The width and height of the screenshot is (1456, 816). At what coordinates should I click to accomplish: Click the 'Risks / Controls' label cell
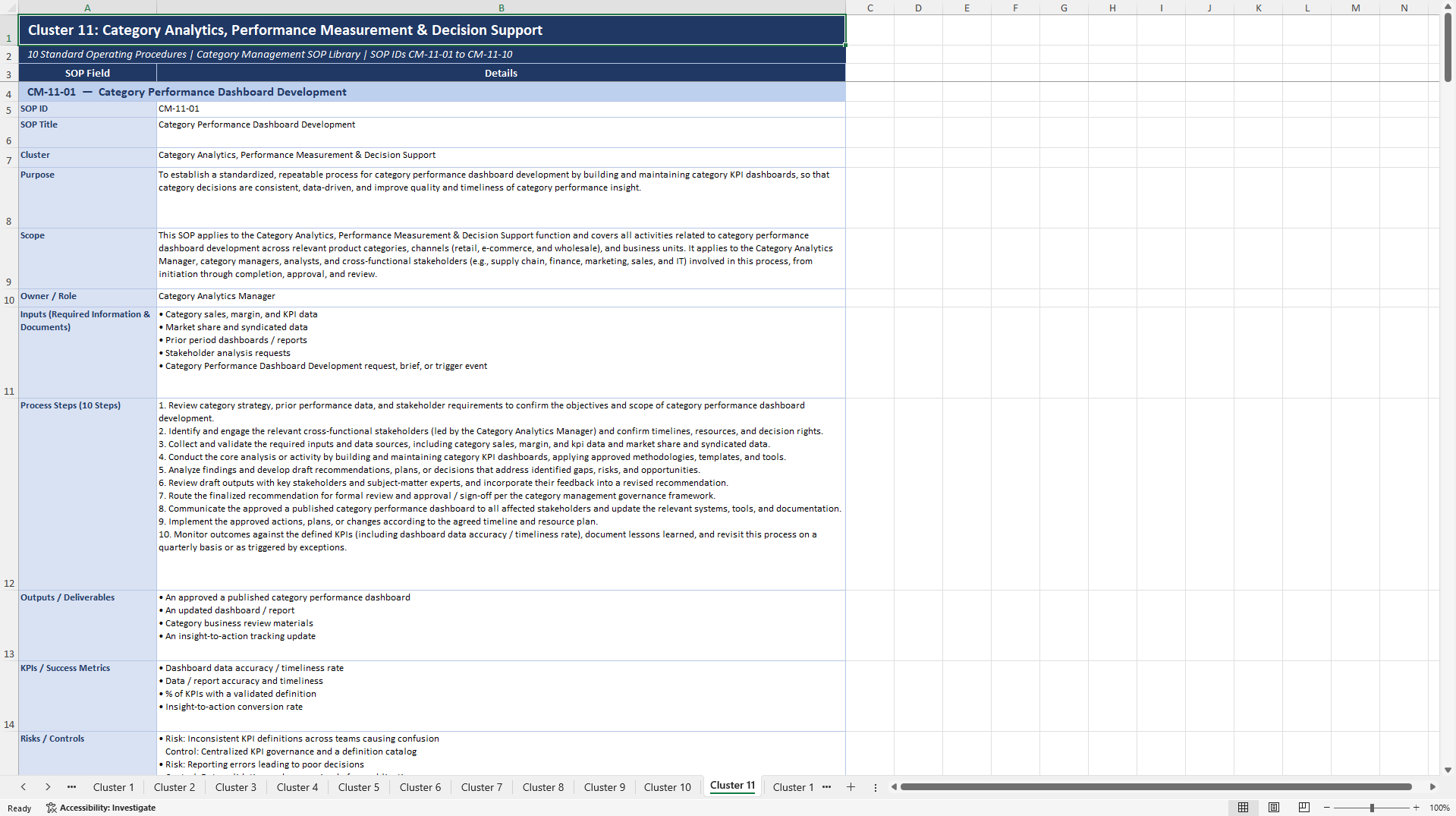pos(87,753)
